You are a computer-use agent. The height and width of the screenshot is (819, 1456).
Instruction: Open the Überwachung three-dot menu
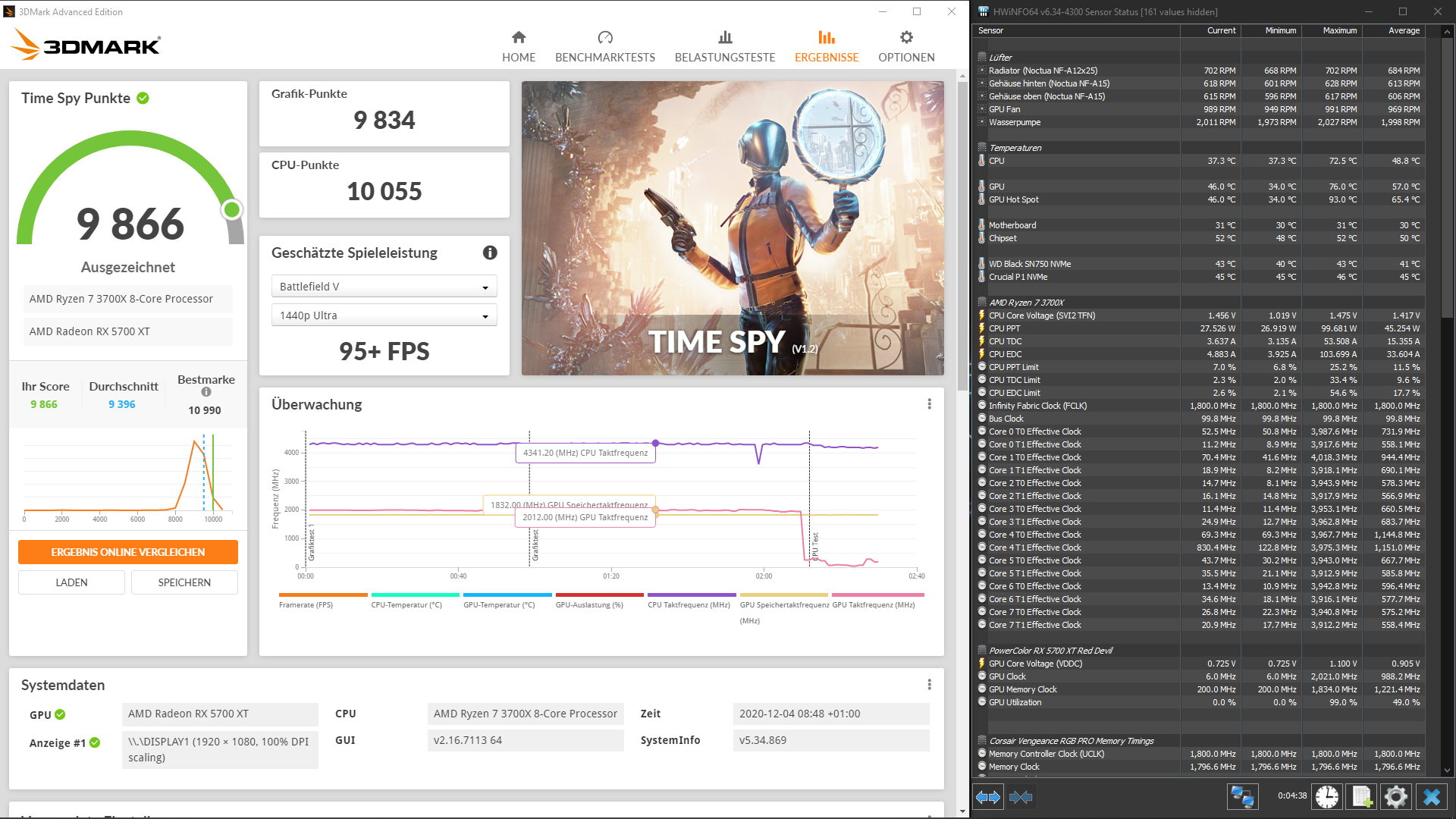click(x=929, y=404)
